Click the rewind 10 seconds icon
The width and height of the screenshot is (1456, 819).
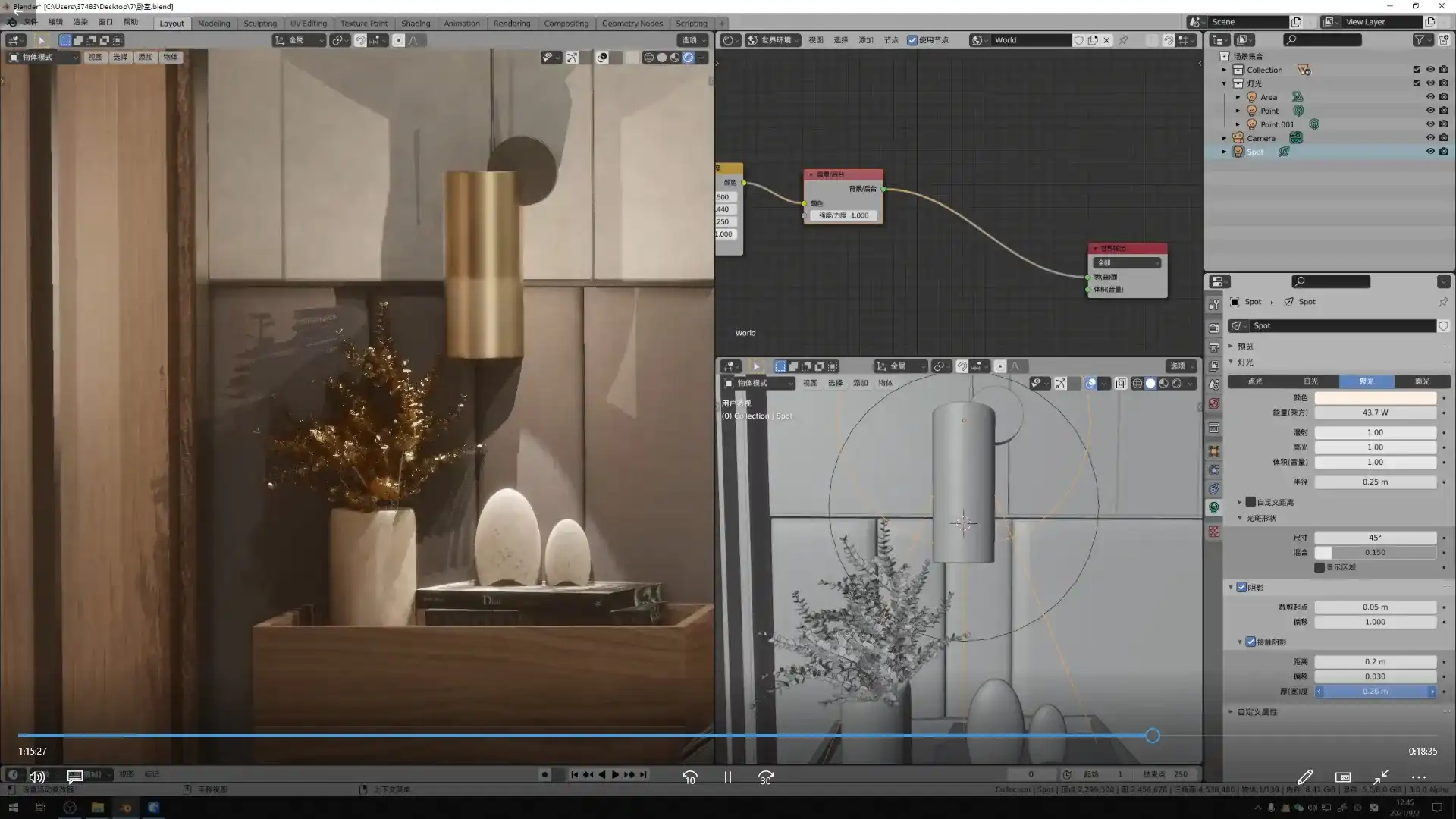click(x=689, y=777)
